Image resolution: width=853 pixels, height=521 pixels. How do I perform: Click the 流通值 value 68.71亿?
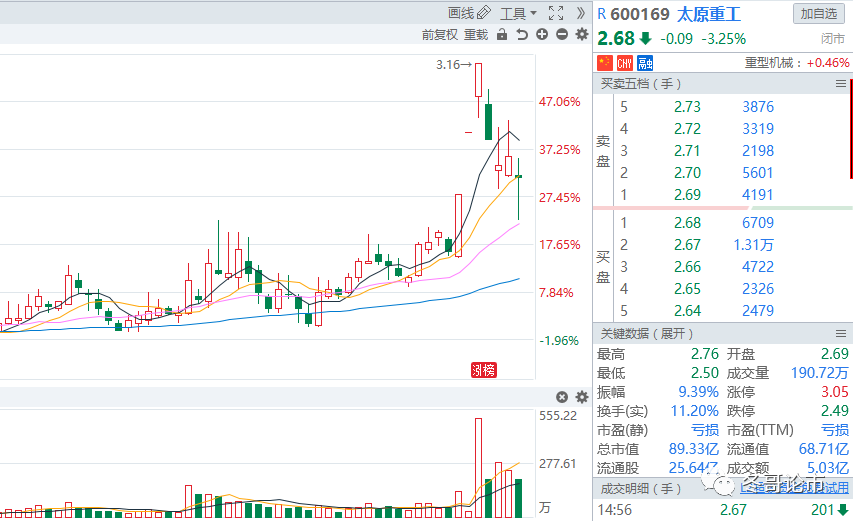click(824, 449)
